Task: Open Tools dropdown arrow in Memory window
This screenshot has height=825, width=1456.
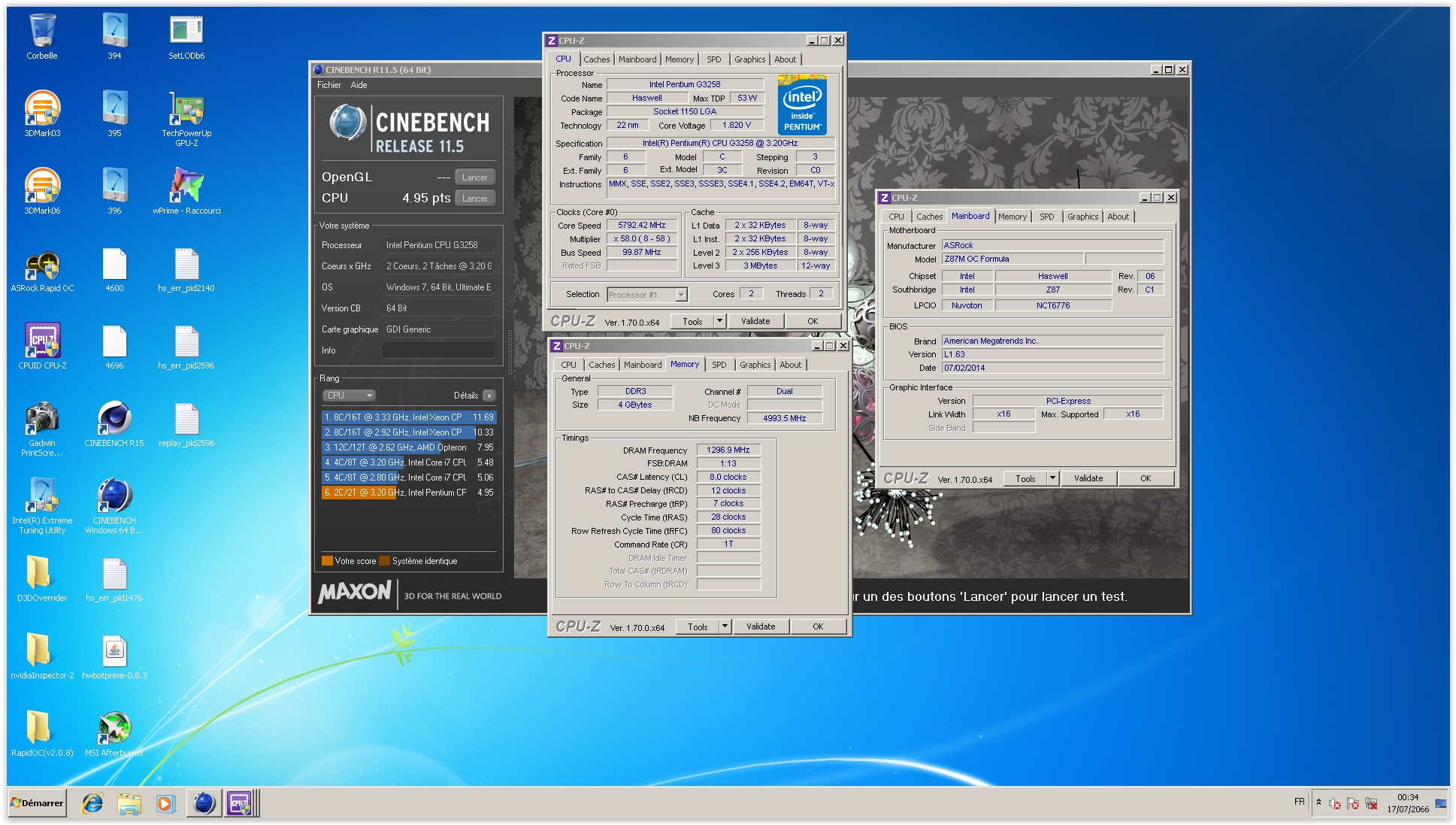Action: tap(725, 626)
